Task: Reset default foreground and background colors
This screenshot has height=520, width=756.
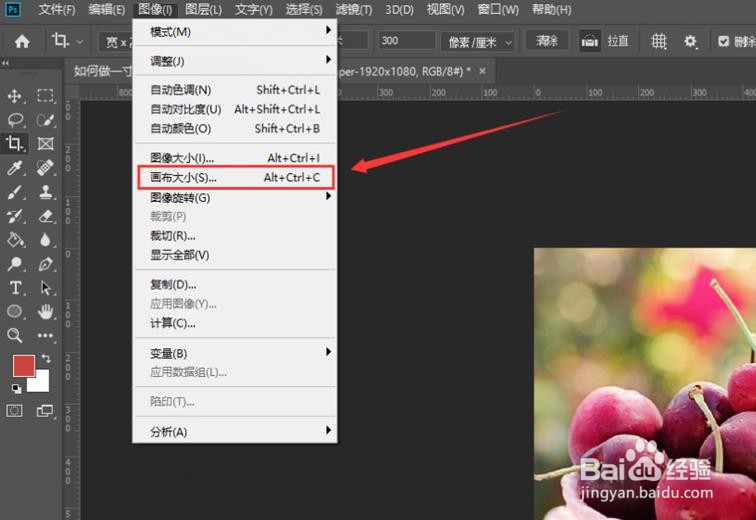Action: pyautogui.click(x=16, y=388)
